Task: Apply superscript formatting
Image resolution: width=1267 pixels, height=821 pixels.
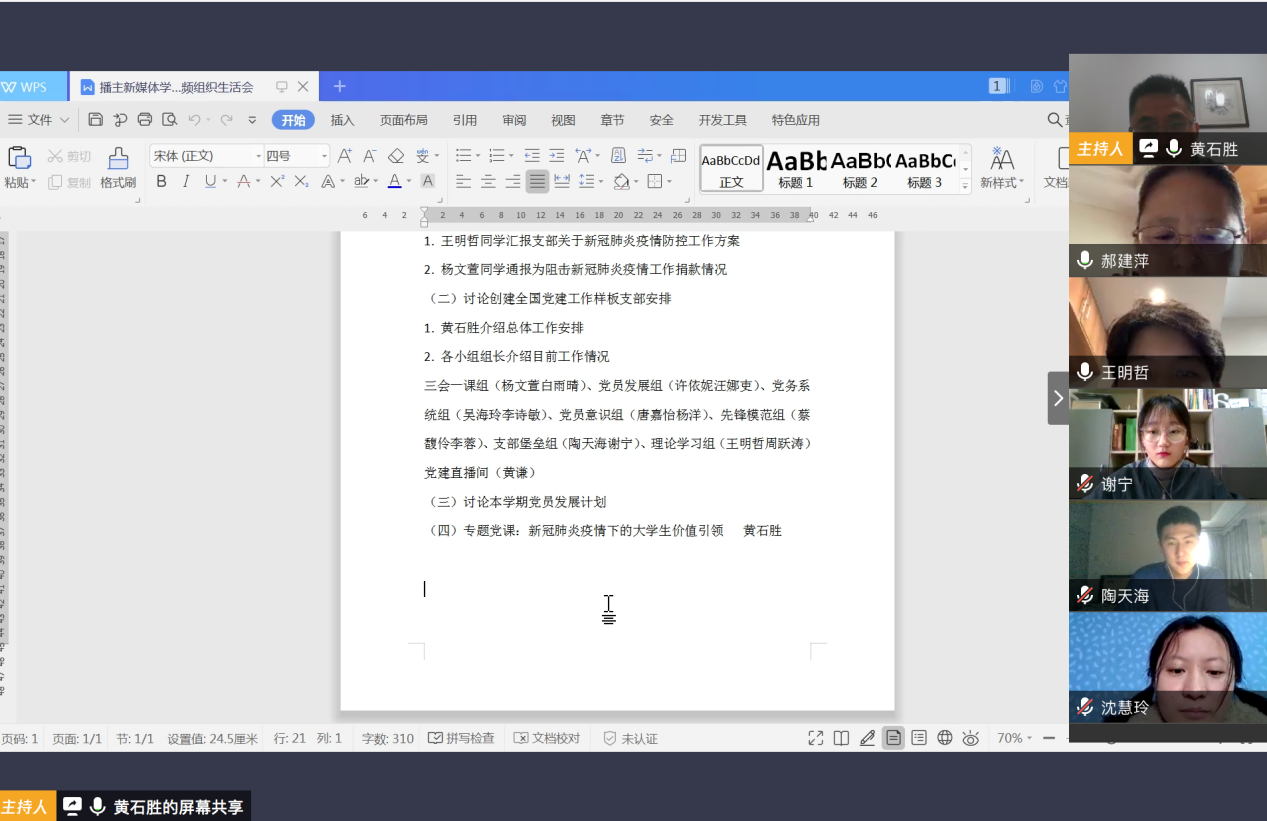Action: (x=277, y=181)
